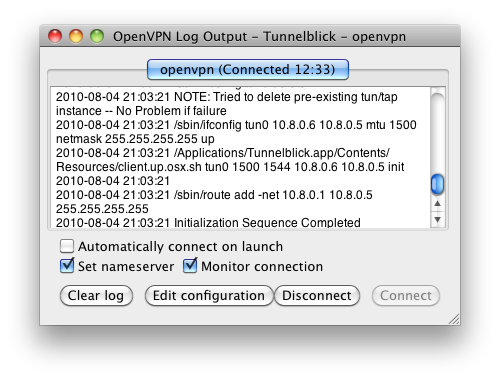Zoom window with the green button
Viewport: 500px width, 380px height.
97,36
